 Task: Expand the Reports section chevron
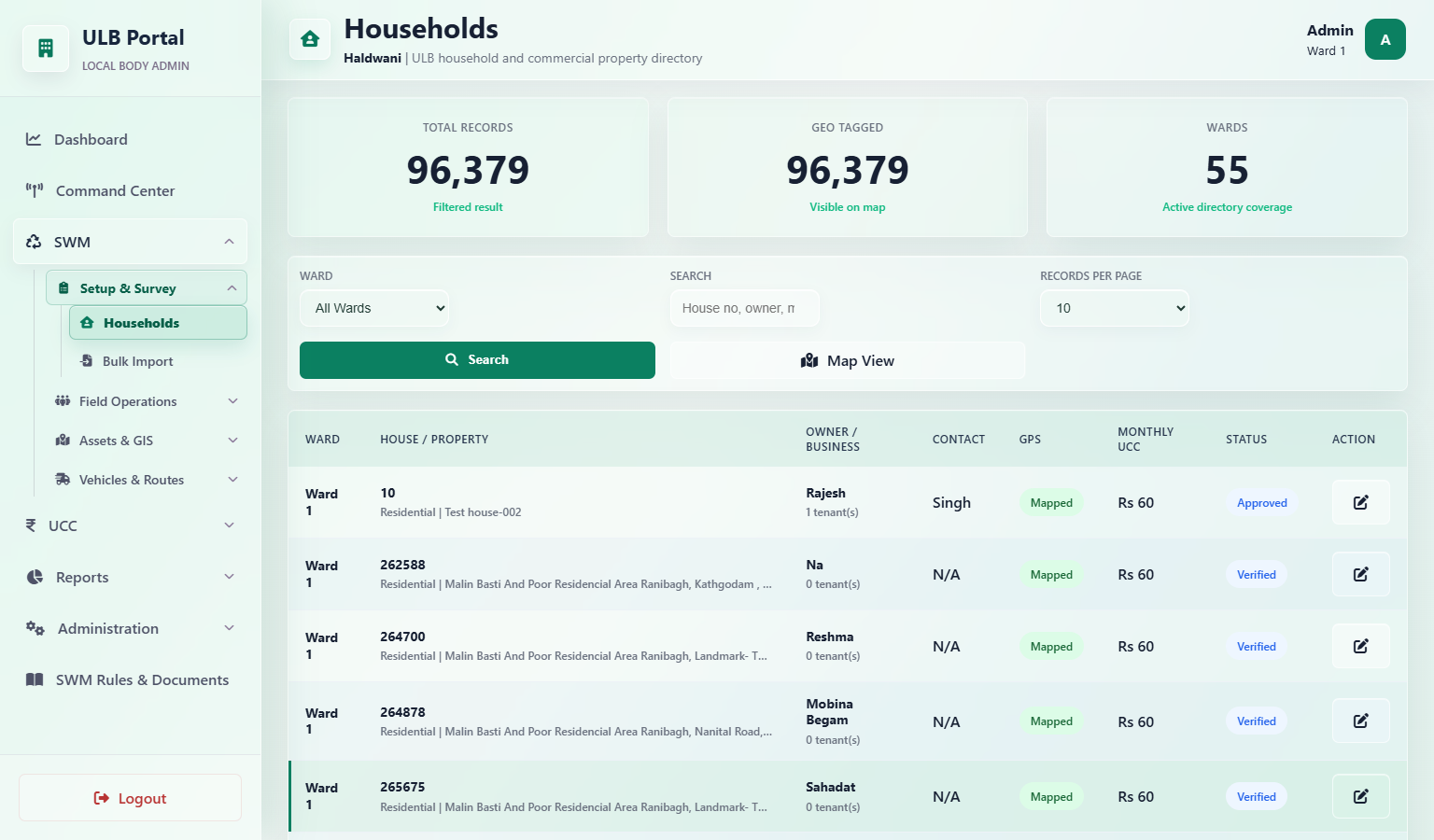coord(229,577)
